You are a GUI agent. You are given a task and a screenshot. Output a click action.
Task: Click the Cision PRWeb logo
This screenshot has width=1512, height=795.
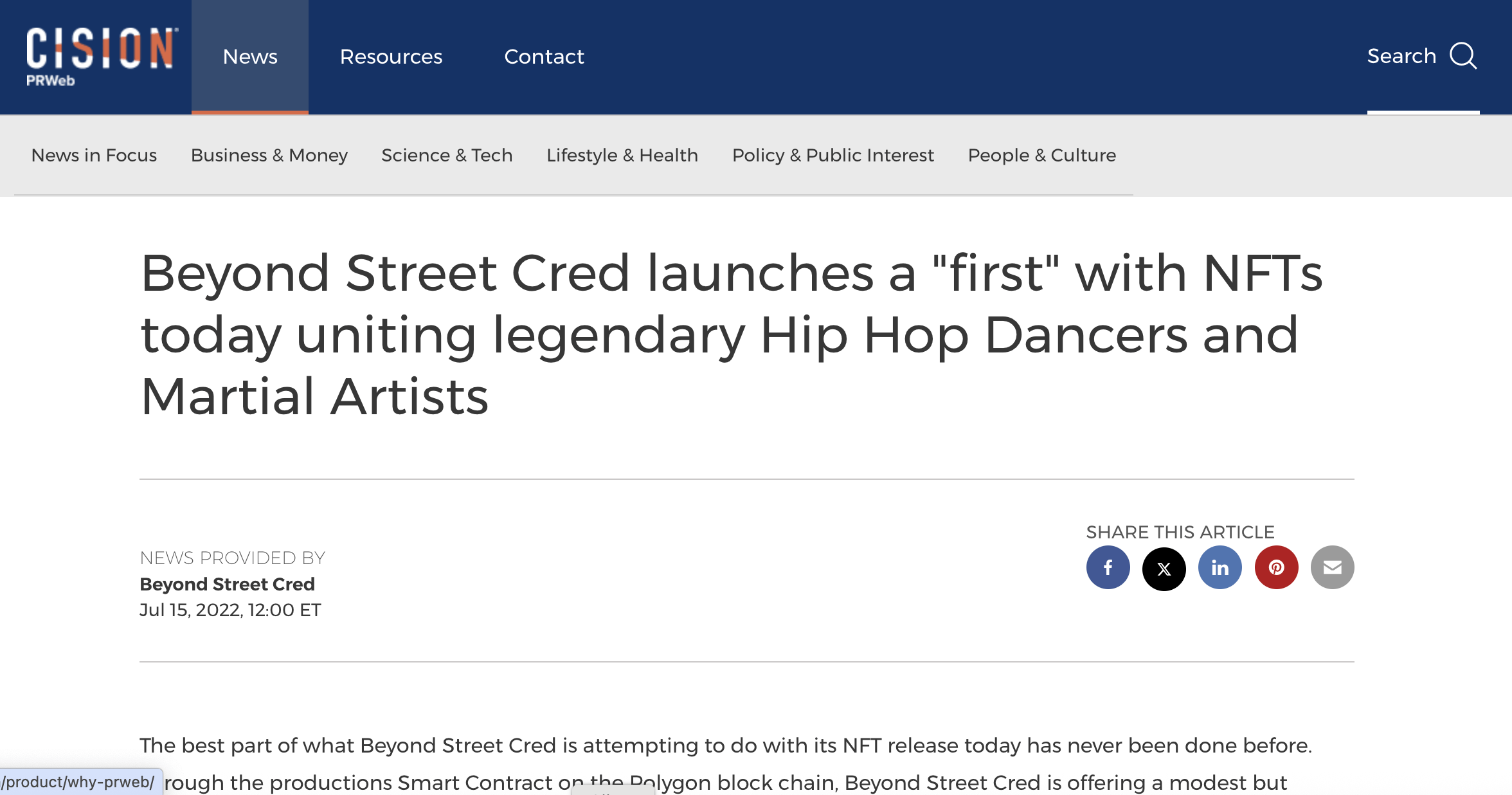coord(102,56)
